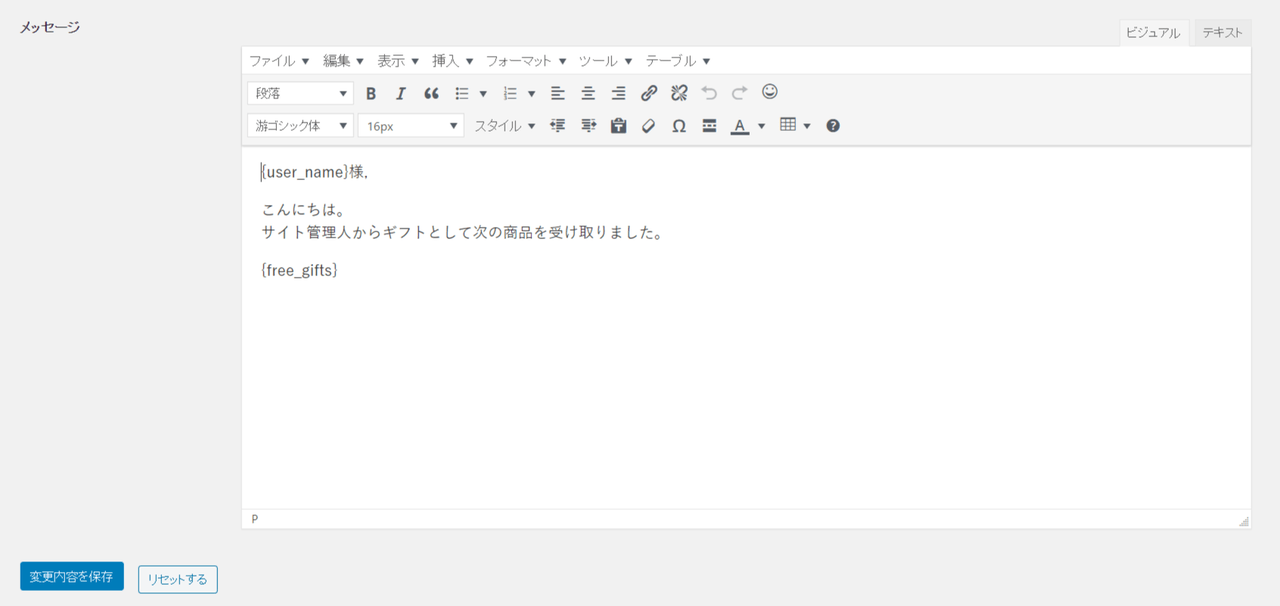
Task: Apply text color with A icon
Action: pyautogui.click(x=740, y=126)
